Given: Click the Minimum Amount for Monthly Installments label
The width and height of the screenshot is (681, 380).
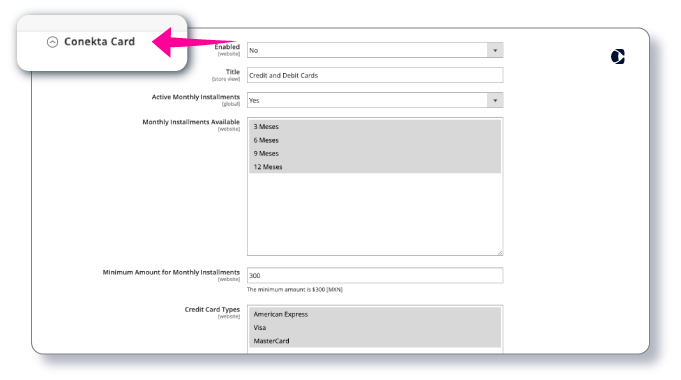Looking at the screenshot, I should coord(171,272).
